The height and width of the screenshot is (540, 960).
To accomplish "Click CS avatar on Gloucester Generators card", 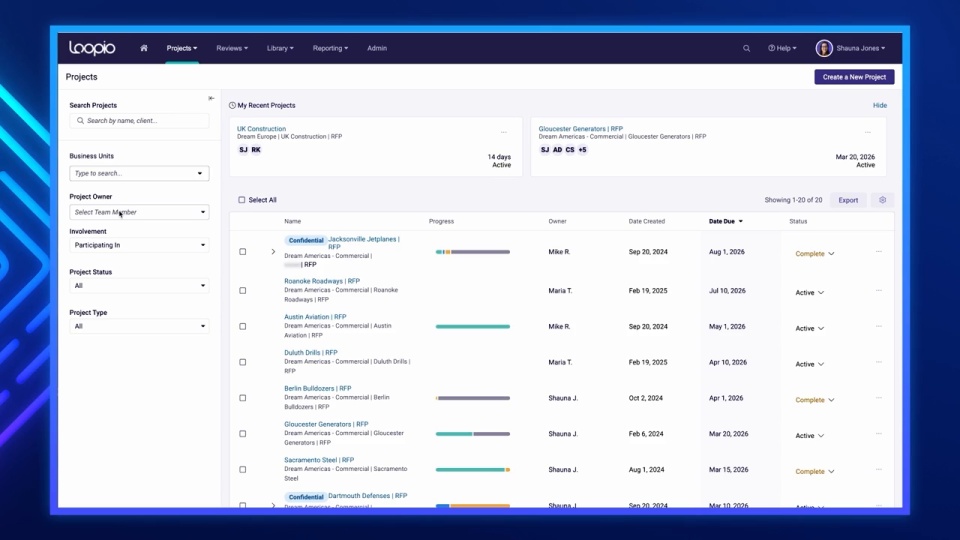I will [570, 149].
